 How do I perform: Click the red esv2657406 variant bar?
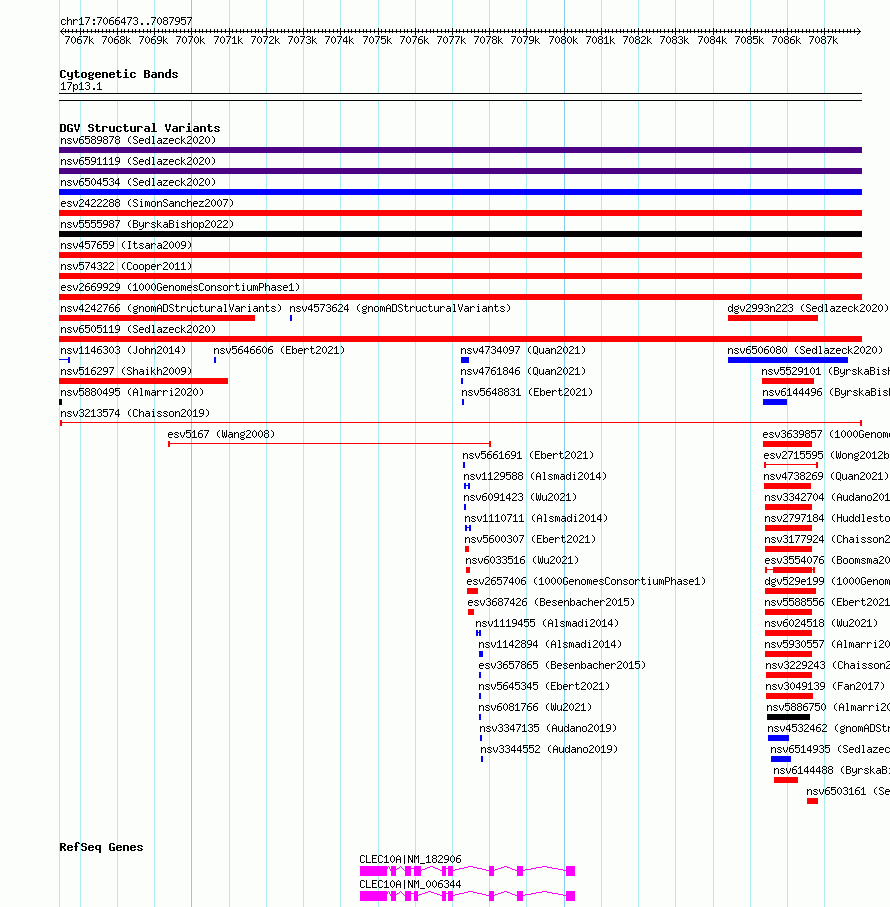tap(472, 591)
